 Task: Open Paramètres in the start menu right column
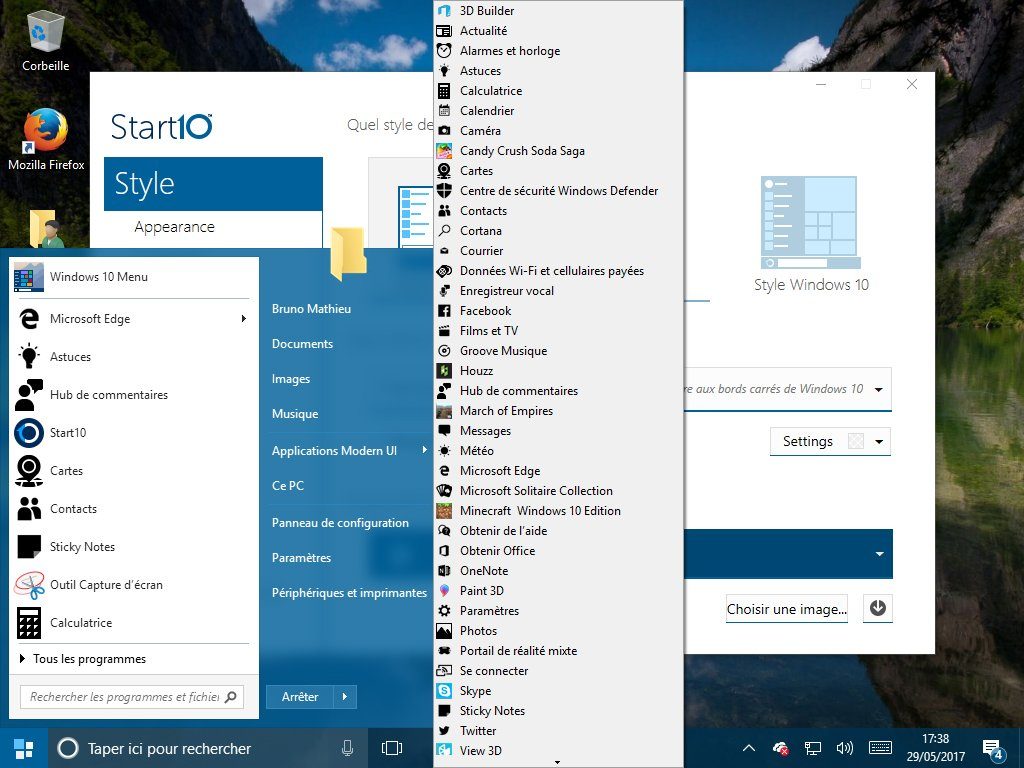pos(301,558)
